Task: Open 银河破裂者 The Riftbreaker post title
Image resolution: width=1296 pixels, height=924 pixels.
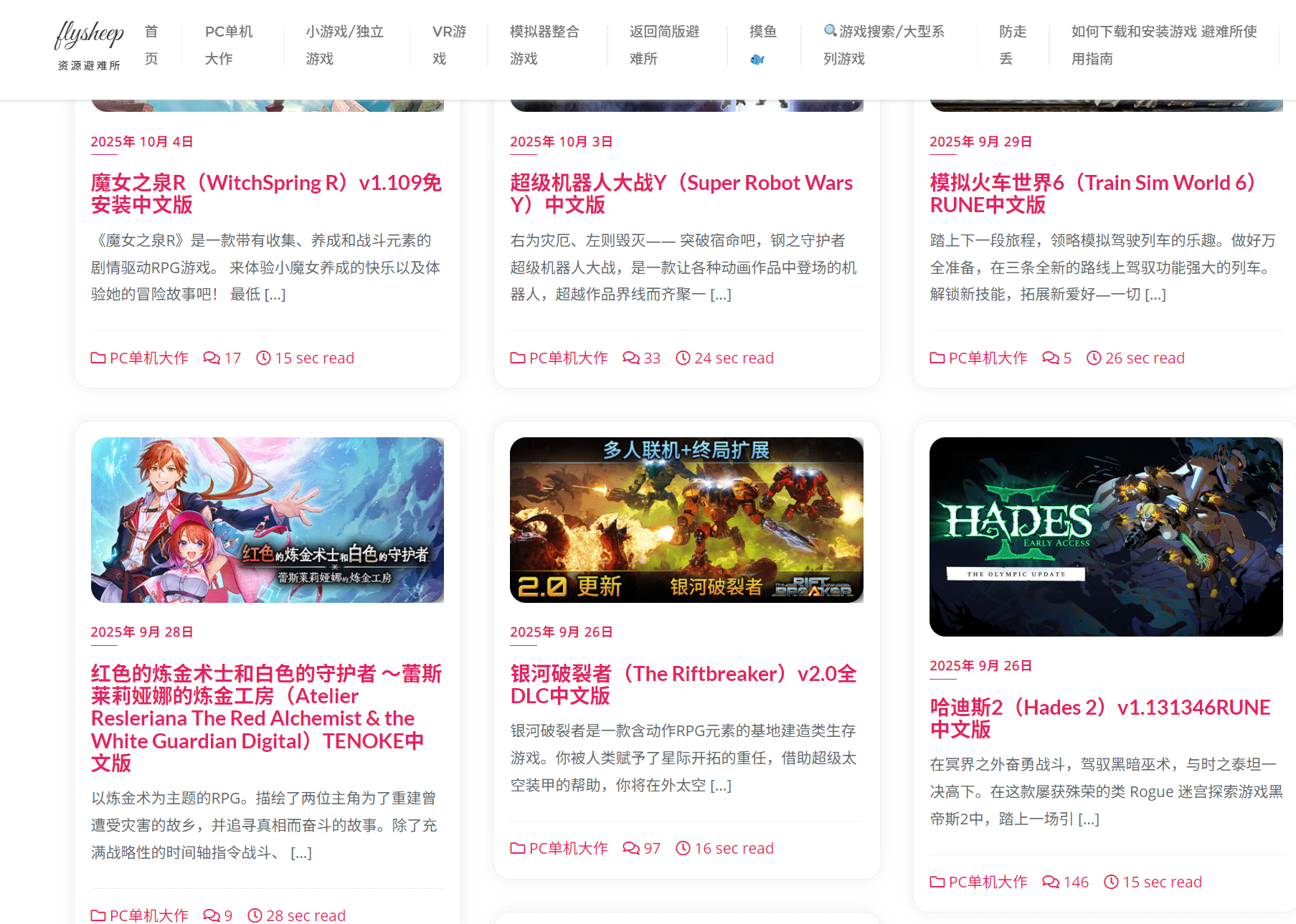Action: pos(683,685)
